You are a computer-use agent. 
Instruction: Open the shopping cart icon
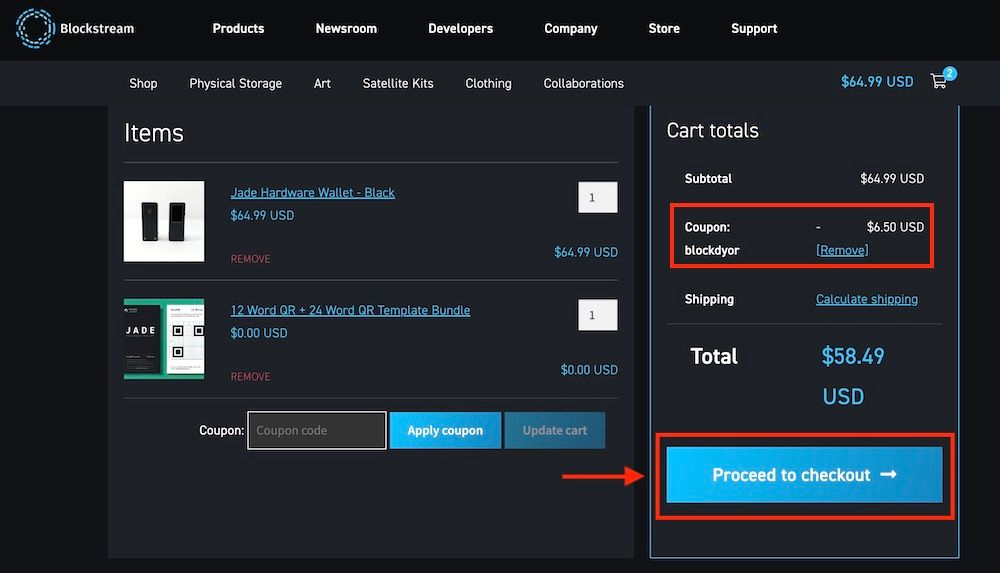point(938,82)
